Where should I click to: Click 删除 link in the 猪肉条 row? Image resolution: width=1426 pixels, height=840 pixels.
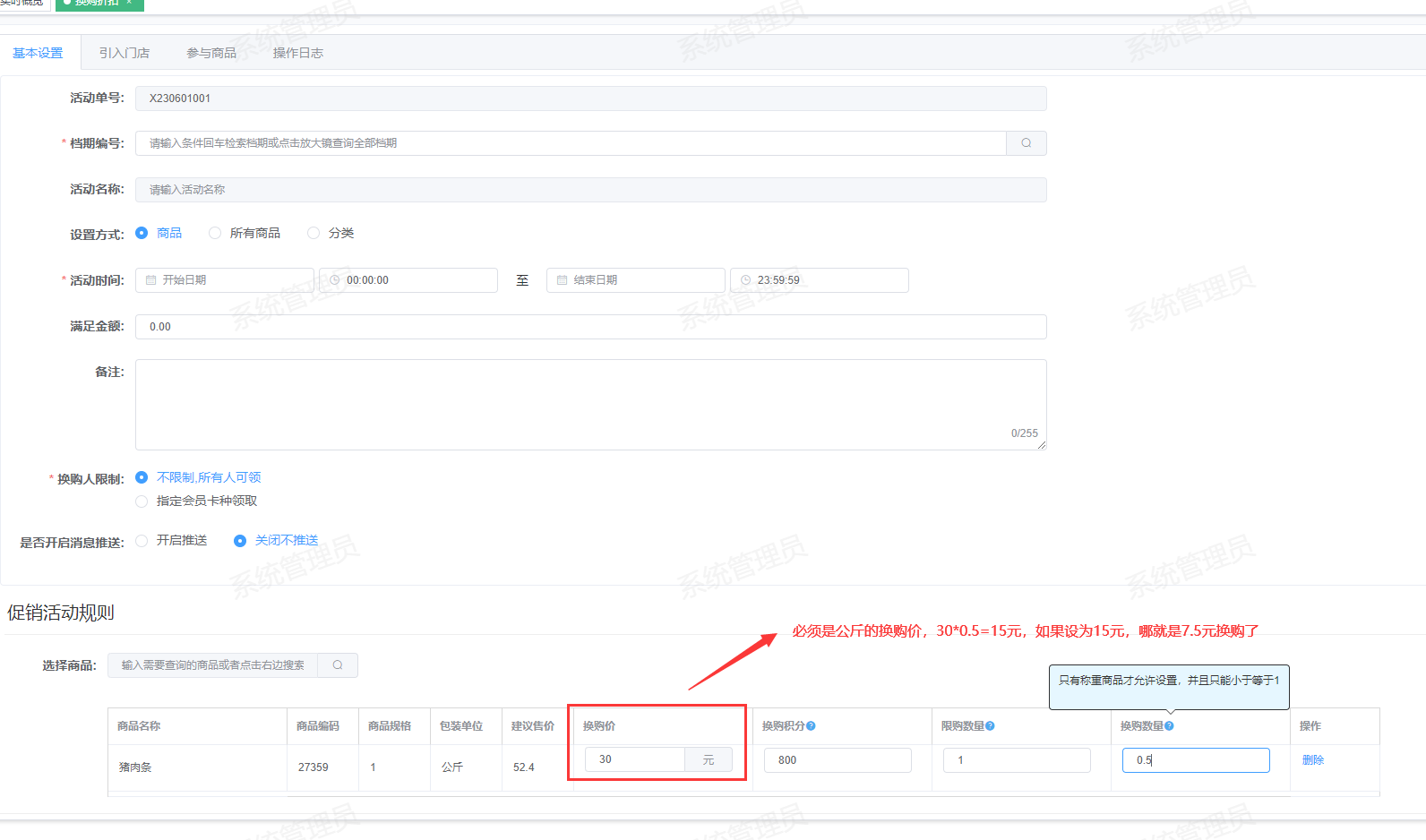tap(1313, 760)
